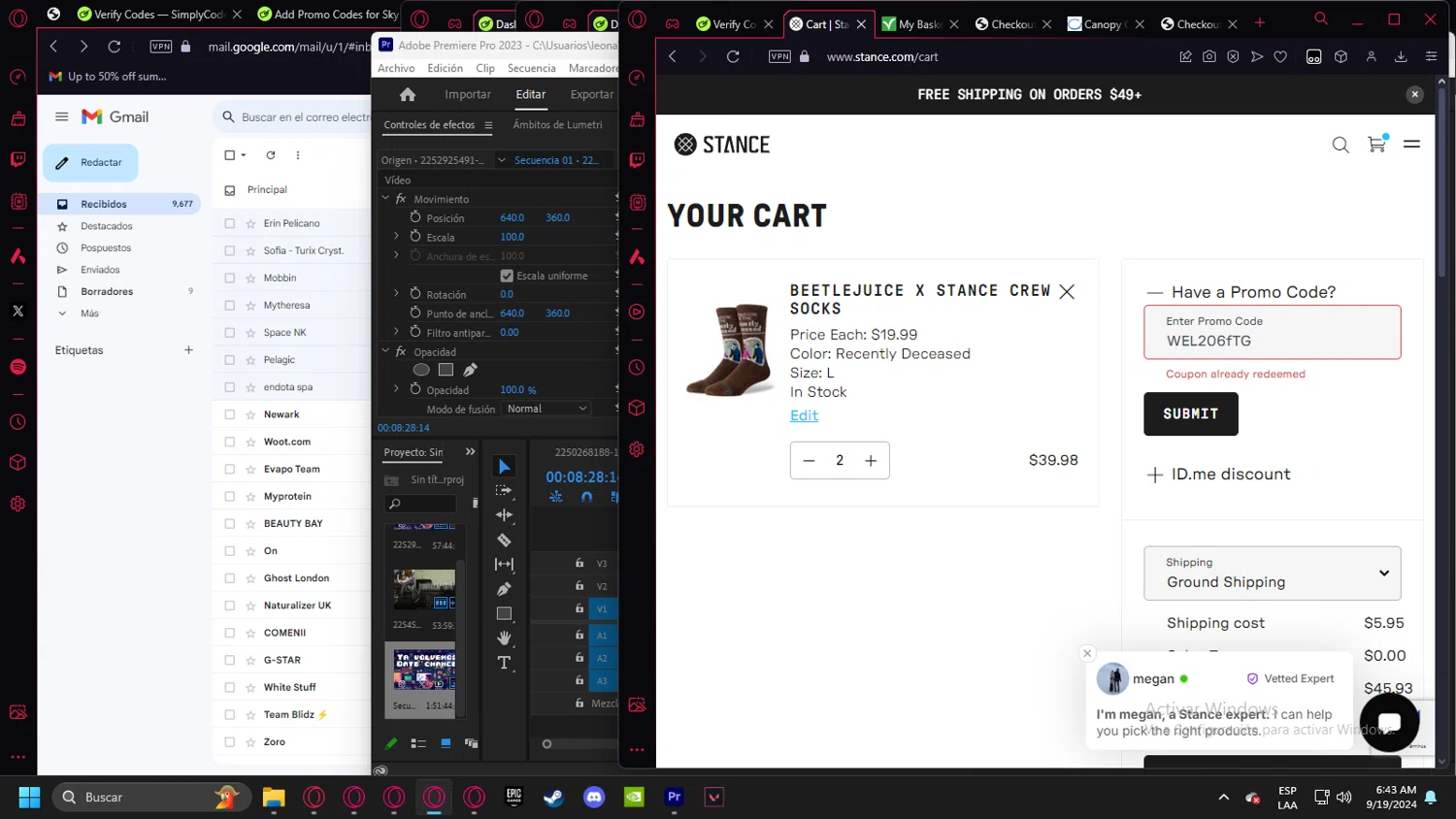Open the Stance hamburger menu

pos(1411,145)
